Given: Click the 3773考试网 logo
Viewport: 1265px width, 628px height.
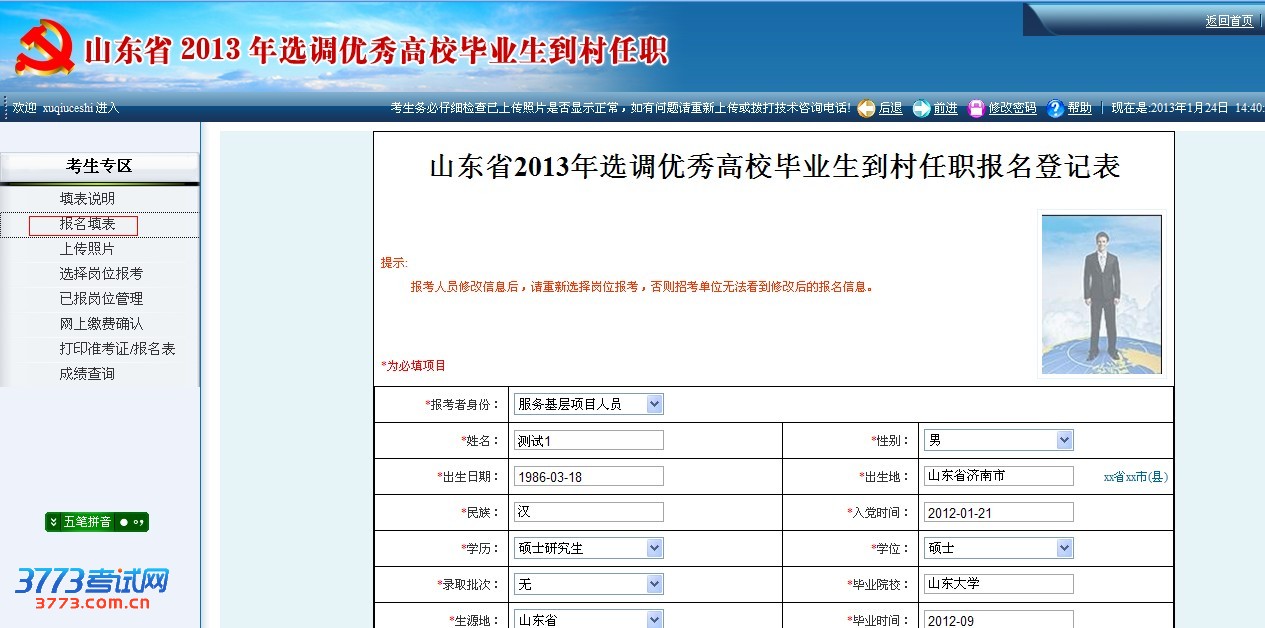Looking at the screenshot, I should (x=91, y=588).
